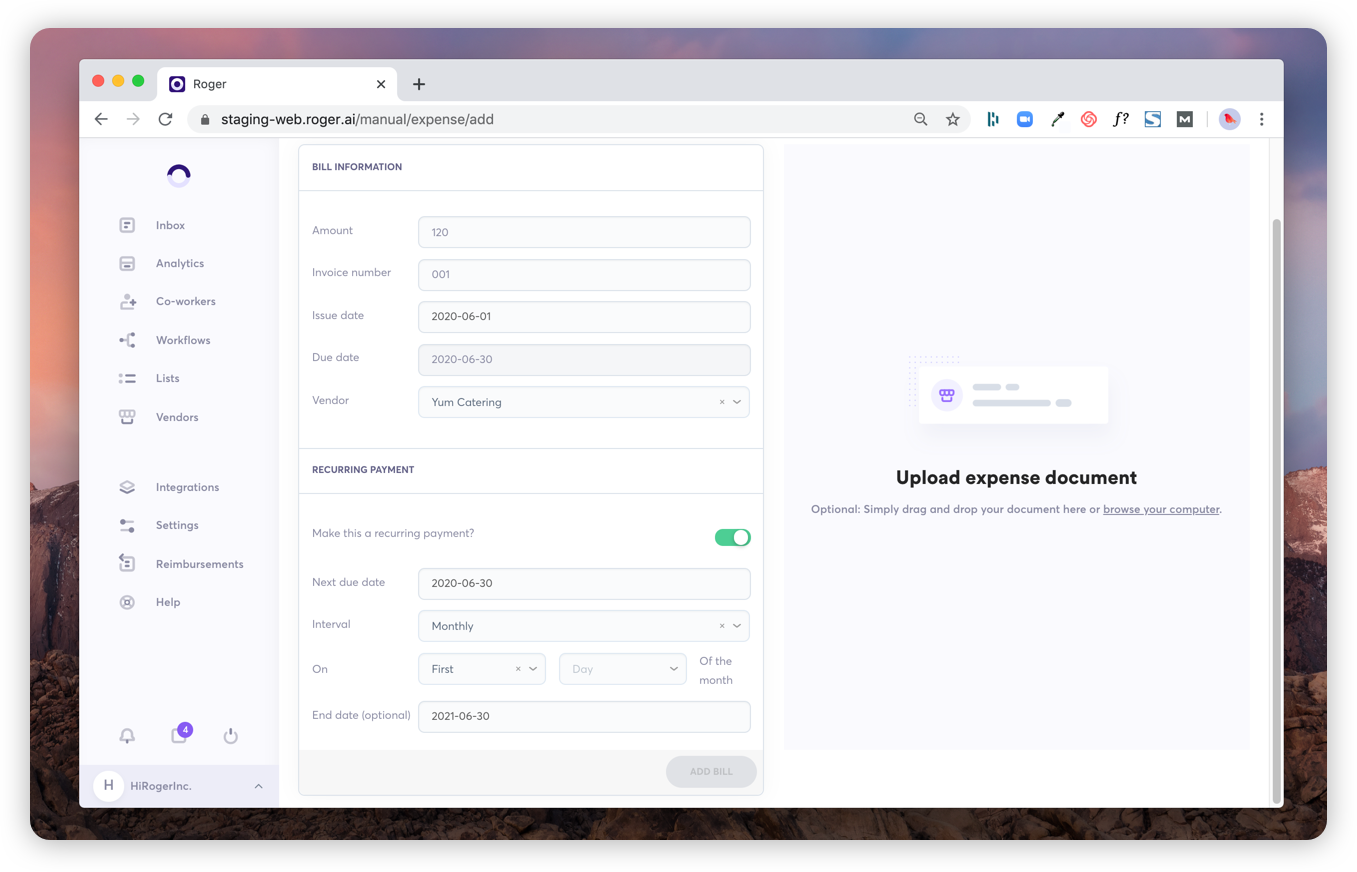Click the Integrations layers icon

click(127, 487)
